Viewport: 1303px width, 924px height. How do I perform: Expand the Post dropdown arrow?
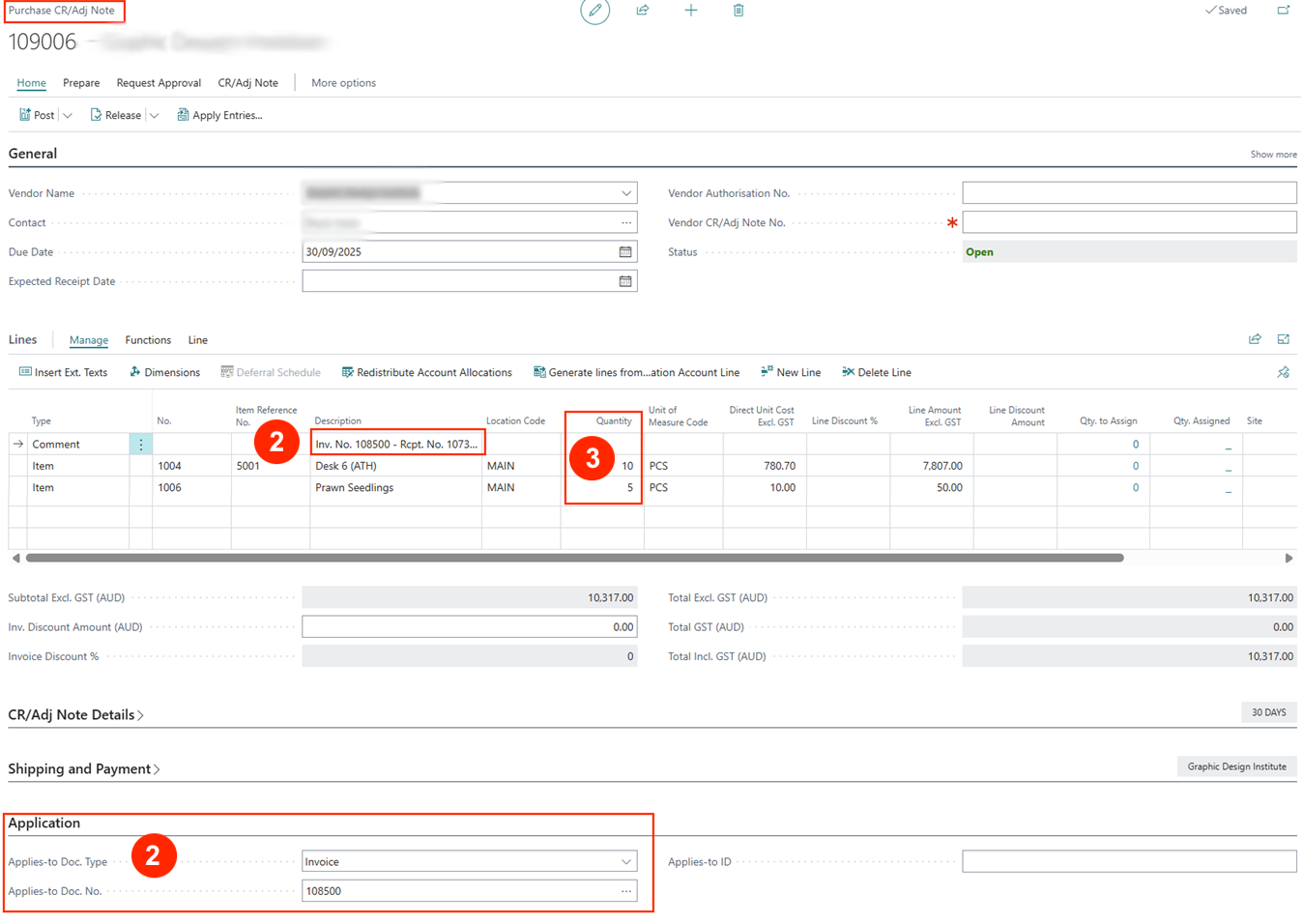point(68,116)
